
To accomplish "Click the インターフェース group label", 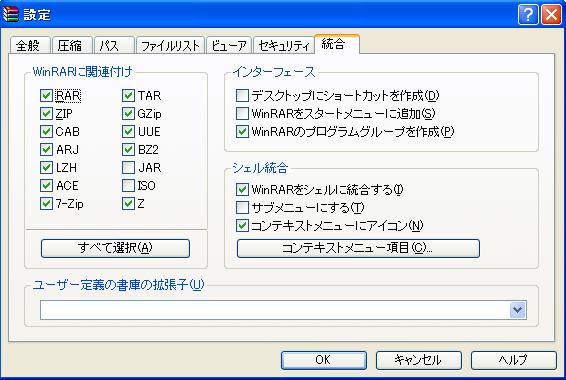I will (274, 72).
